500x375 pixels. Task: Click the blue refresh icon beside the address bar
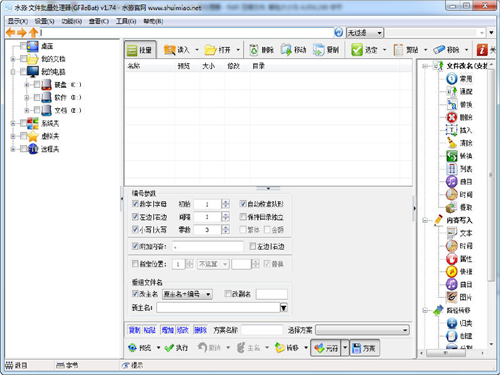click(x=338, y=32)
